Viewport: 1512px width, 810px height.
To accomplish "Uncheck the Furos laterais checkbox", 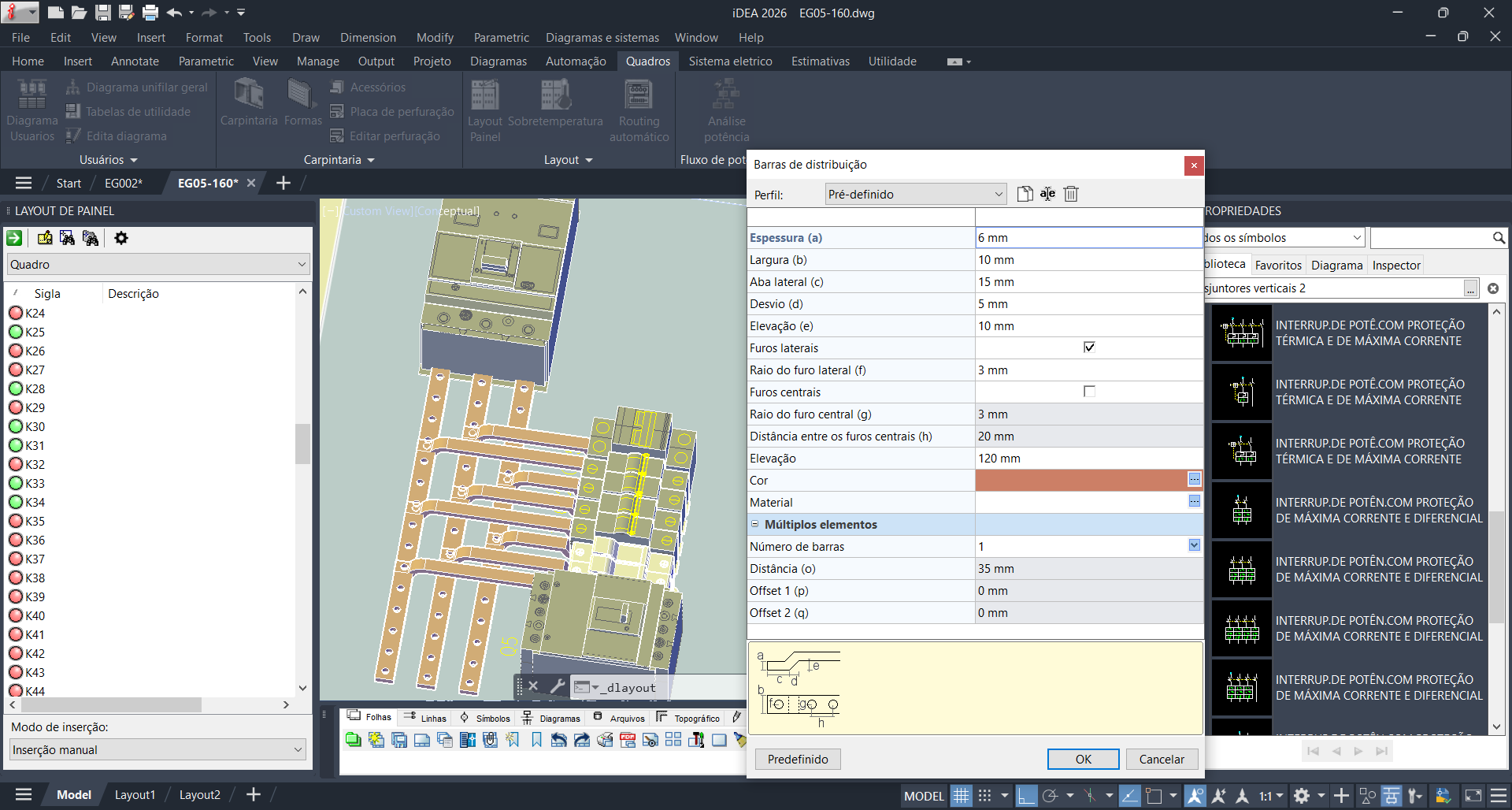I will [1089, 347].
